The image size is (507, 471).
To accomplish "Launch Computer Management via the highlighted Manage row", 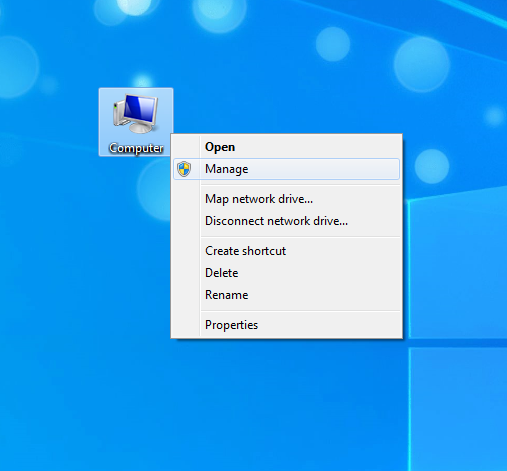I will (x=286, y=169).
